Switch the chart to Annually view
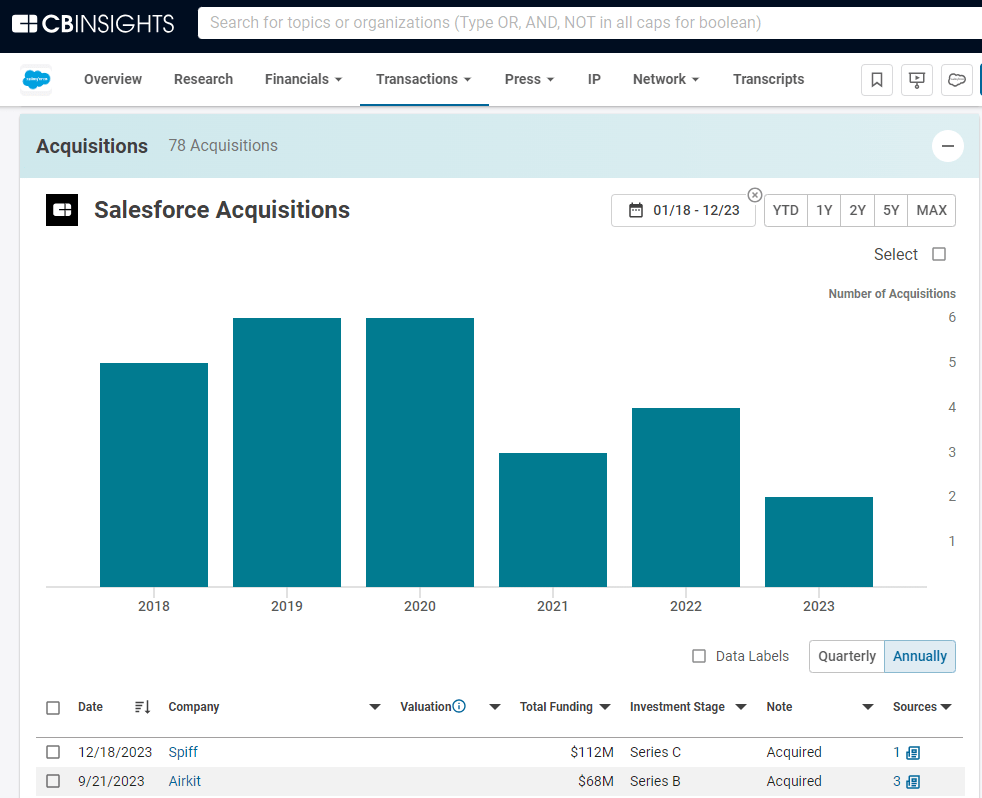 [x=920, y=656]
